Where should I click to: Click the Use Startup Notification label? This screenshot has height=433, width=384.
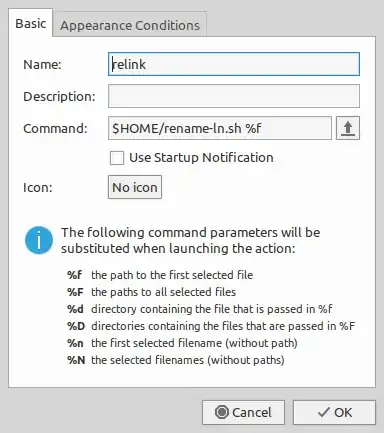click(201, 158)
